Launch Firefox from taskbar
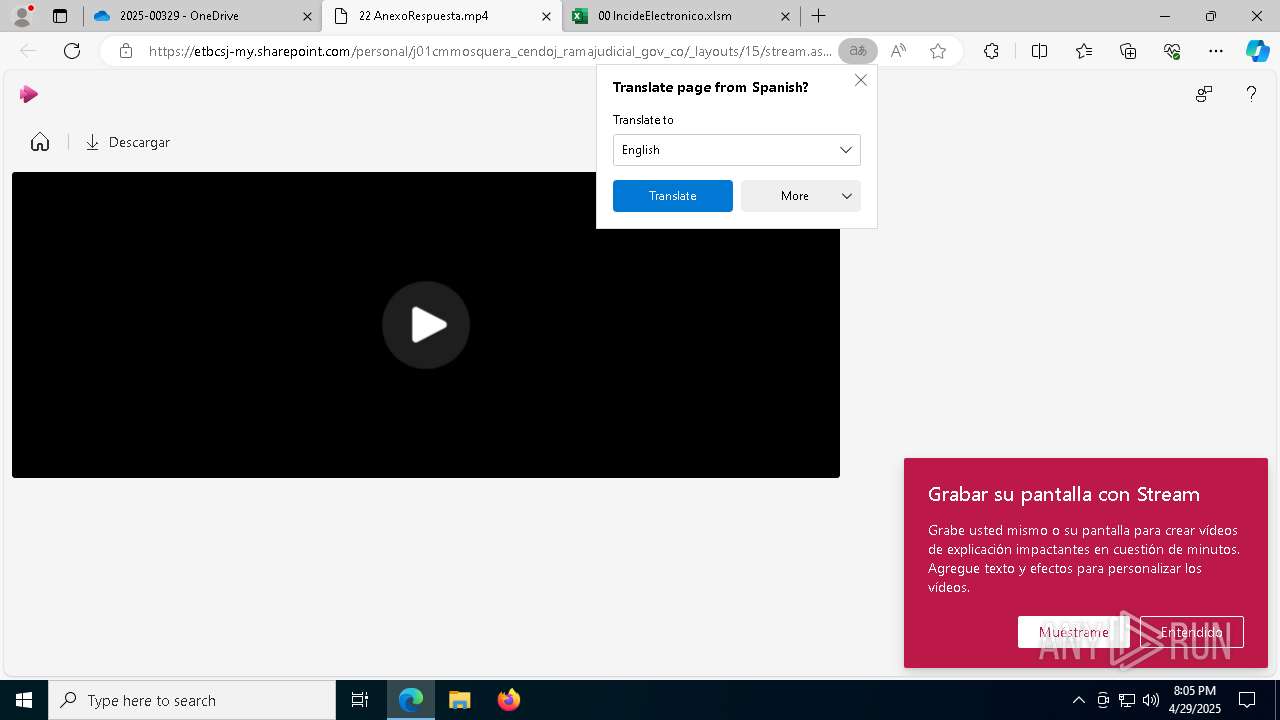 point(509,700)
